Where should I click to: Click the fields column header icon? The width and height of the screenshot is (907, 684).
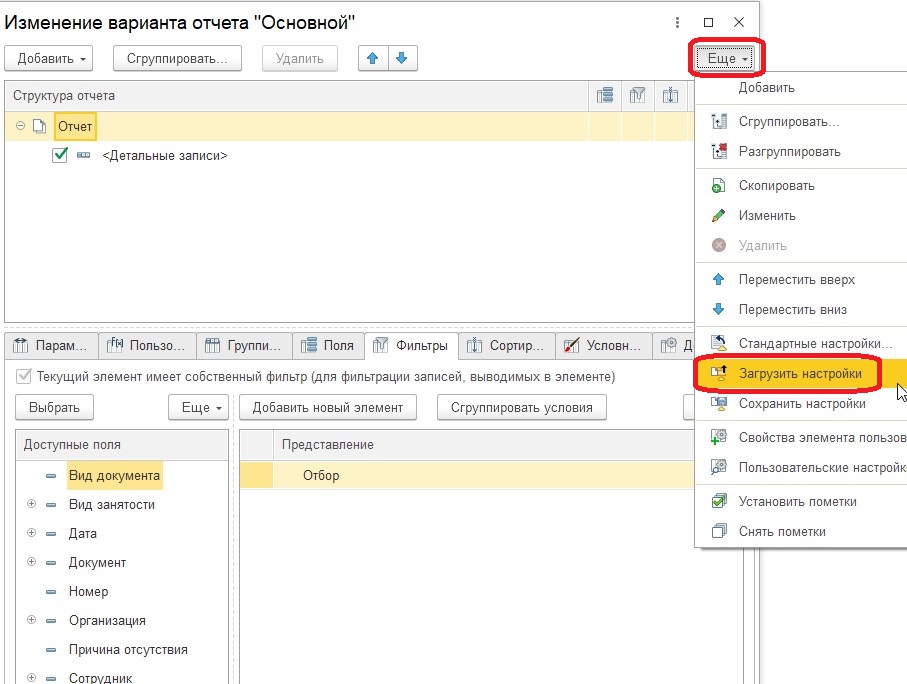coord(604,95)
